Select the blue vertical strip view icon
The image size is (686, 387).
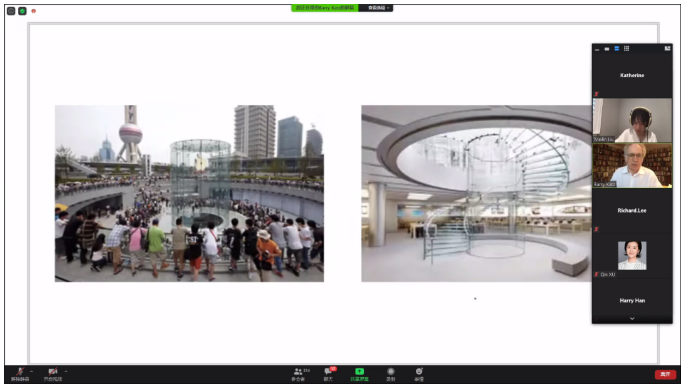point(617,49)
